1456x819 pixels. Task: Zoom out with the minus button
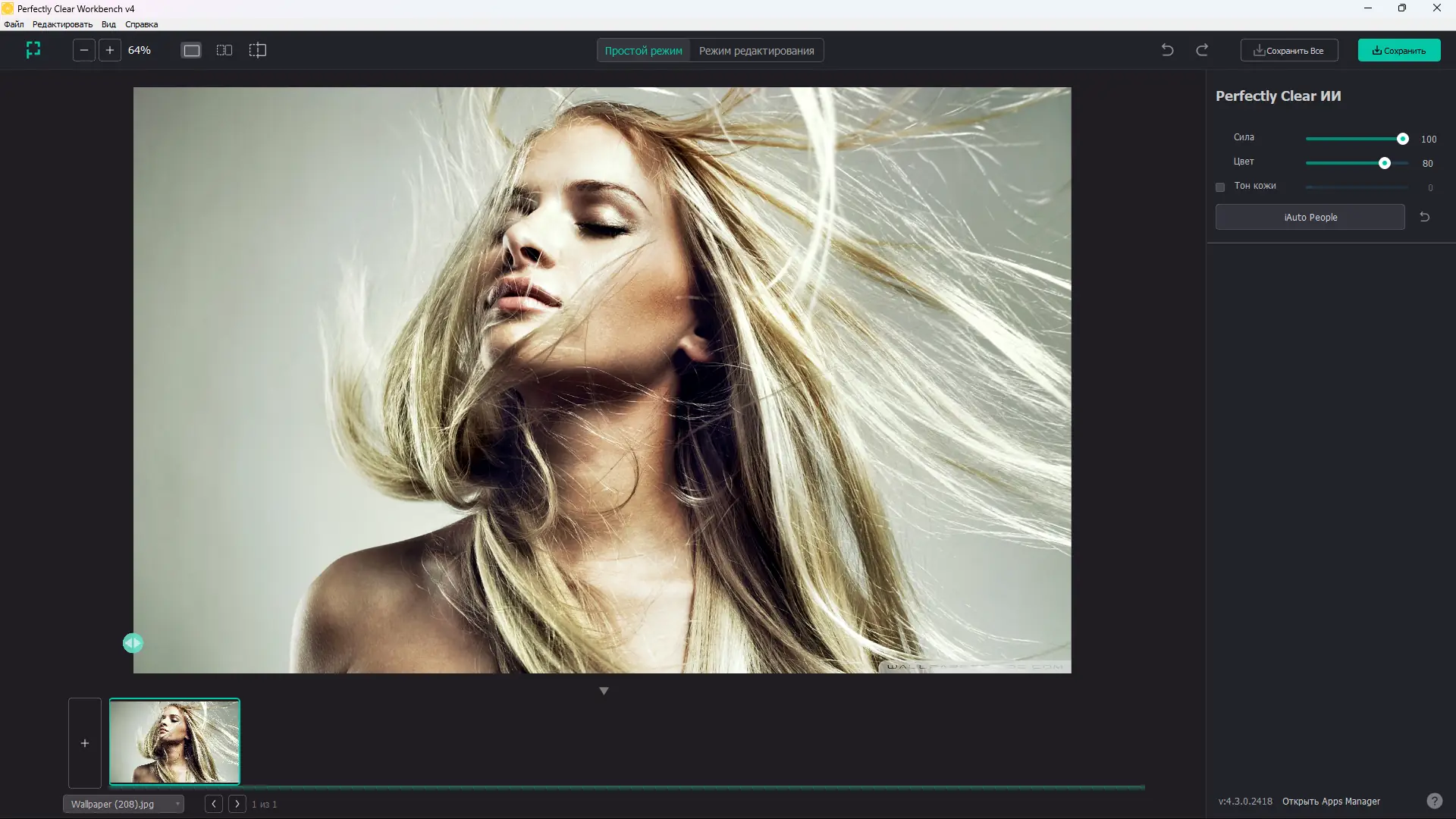(x=84, y=50)
